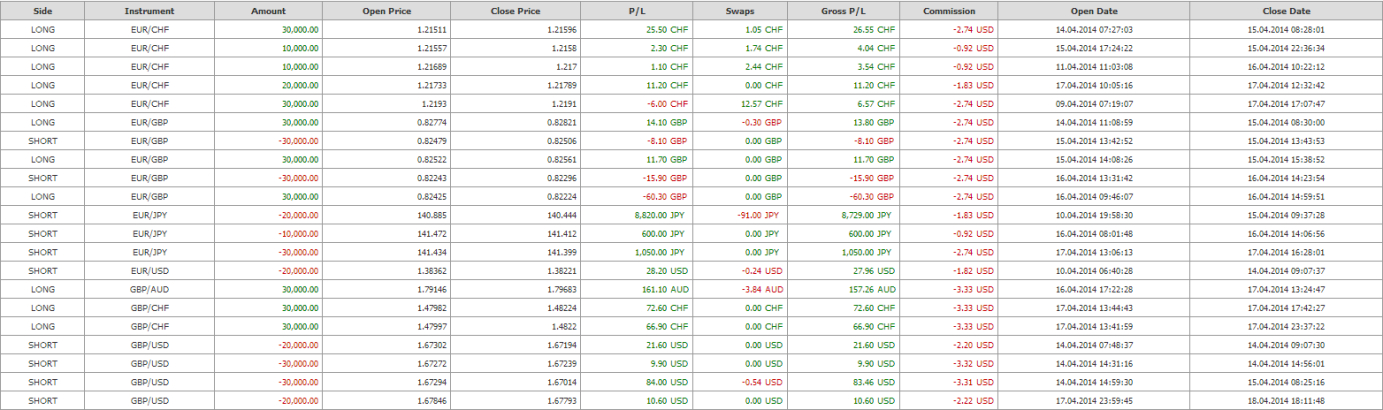Click the EUR/USD instrument cell
This screenshot has width=1383, height=410.
pos(149,270)
